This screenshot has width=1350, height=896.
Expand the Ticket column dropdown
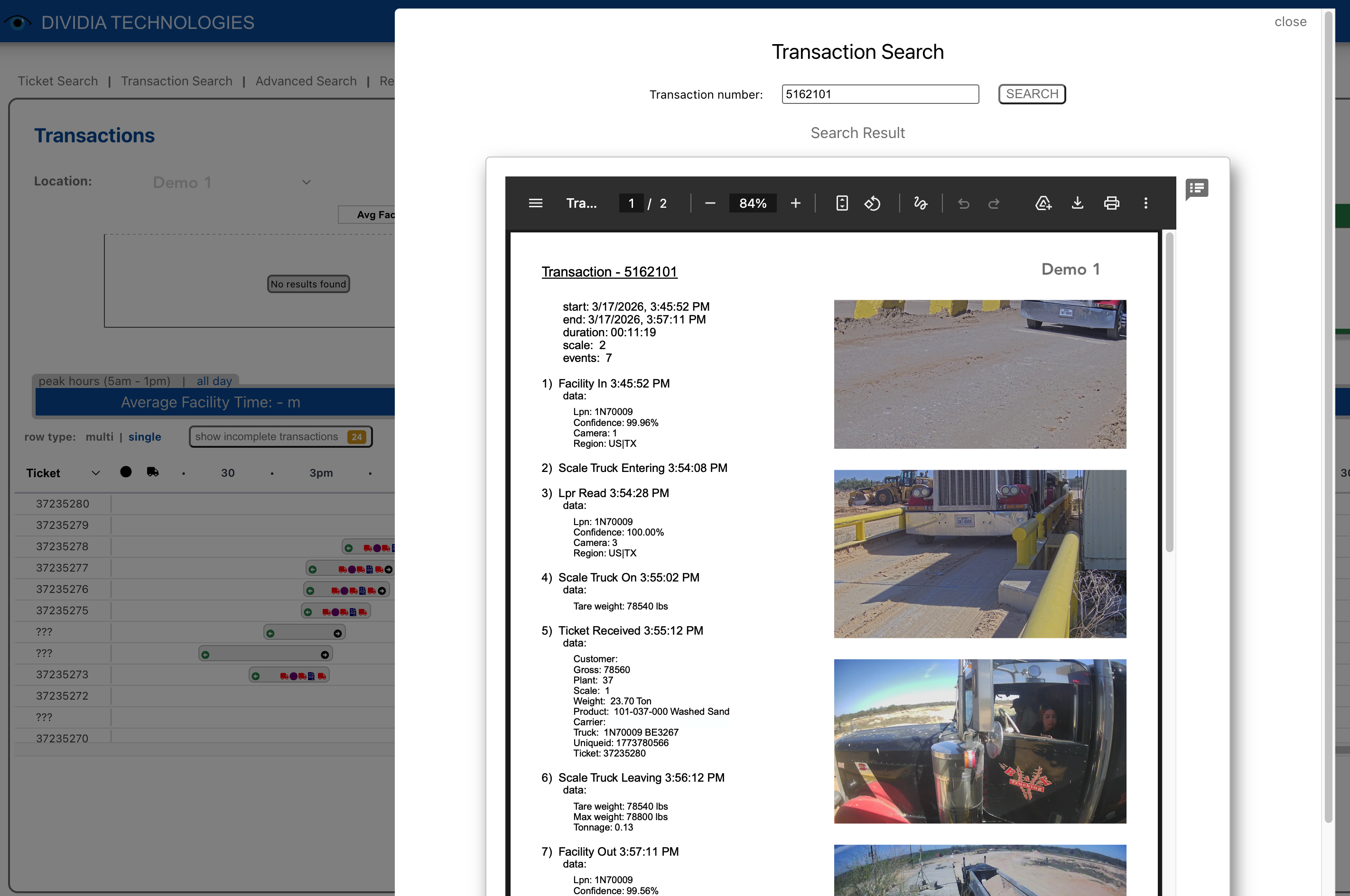(x=95, y=472)
